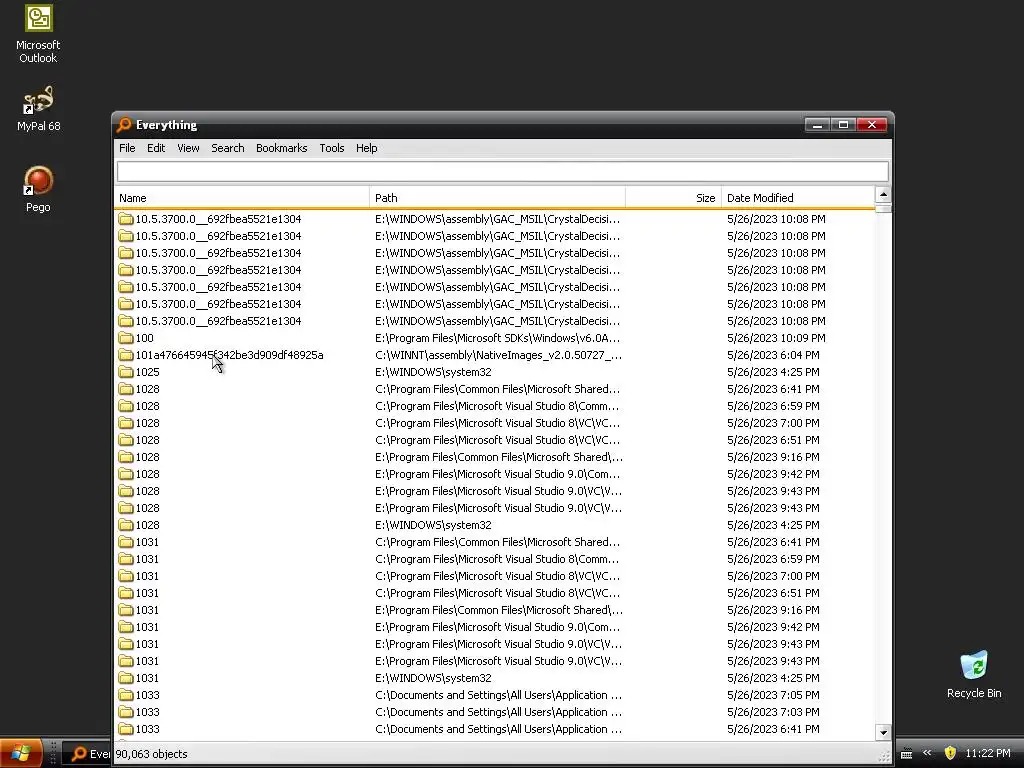Sort results by Date Modified column header
The width and height of the screenshot is (1024, 768).
797,198
